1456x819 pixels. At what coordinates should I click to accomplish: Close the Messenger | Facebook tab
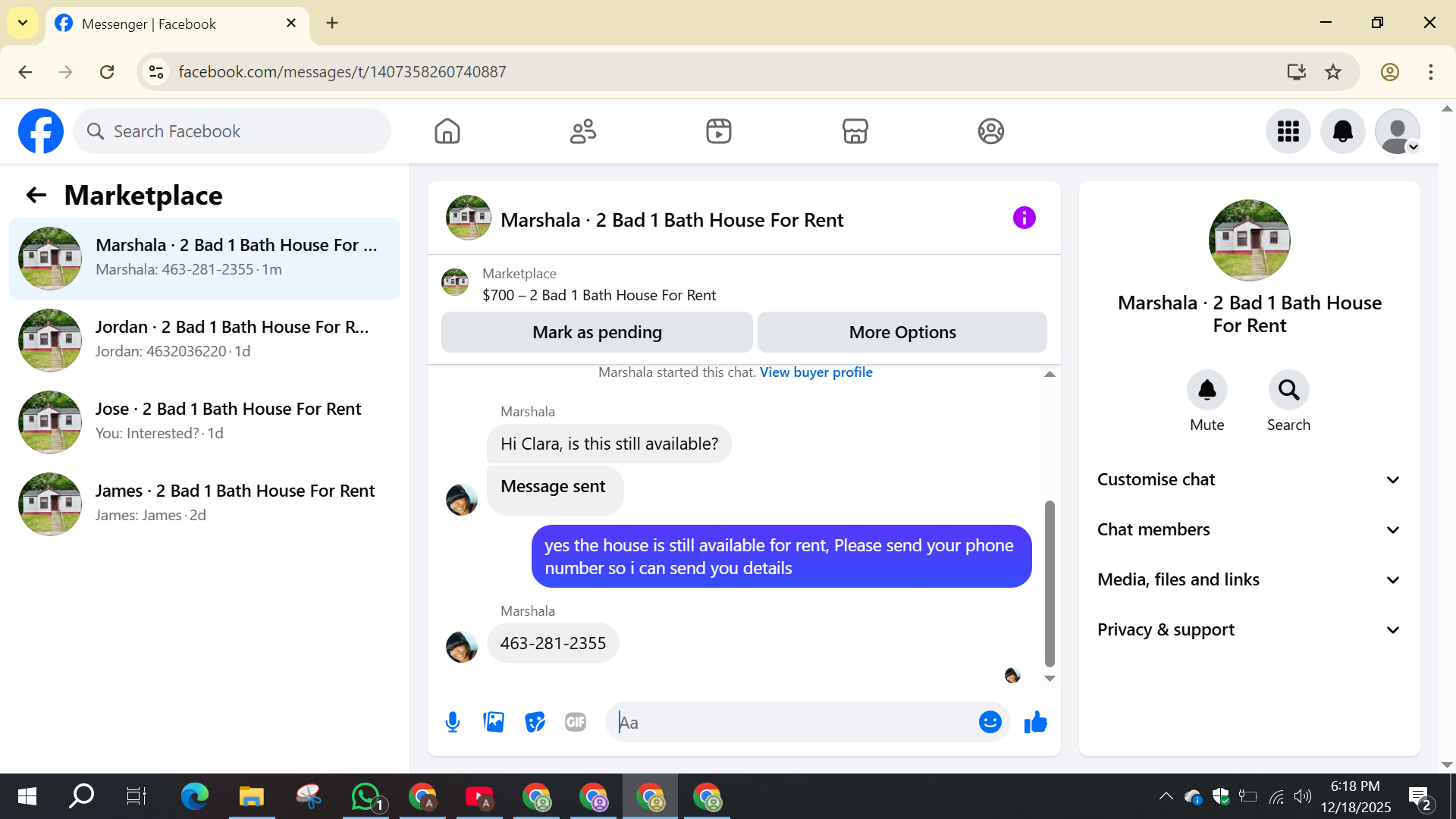click(291, 24)
